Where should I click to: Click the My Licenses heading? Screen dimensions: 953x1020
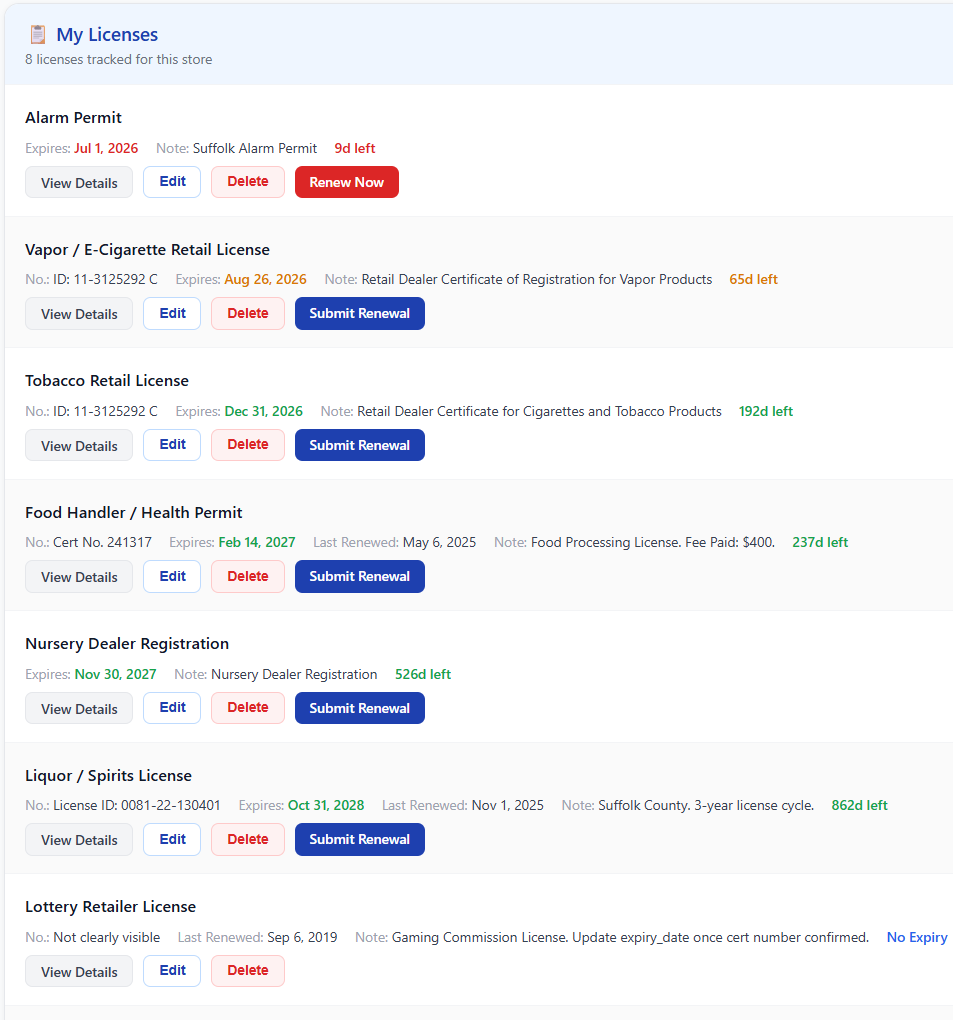click(x=107, y=34)
